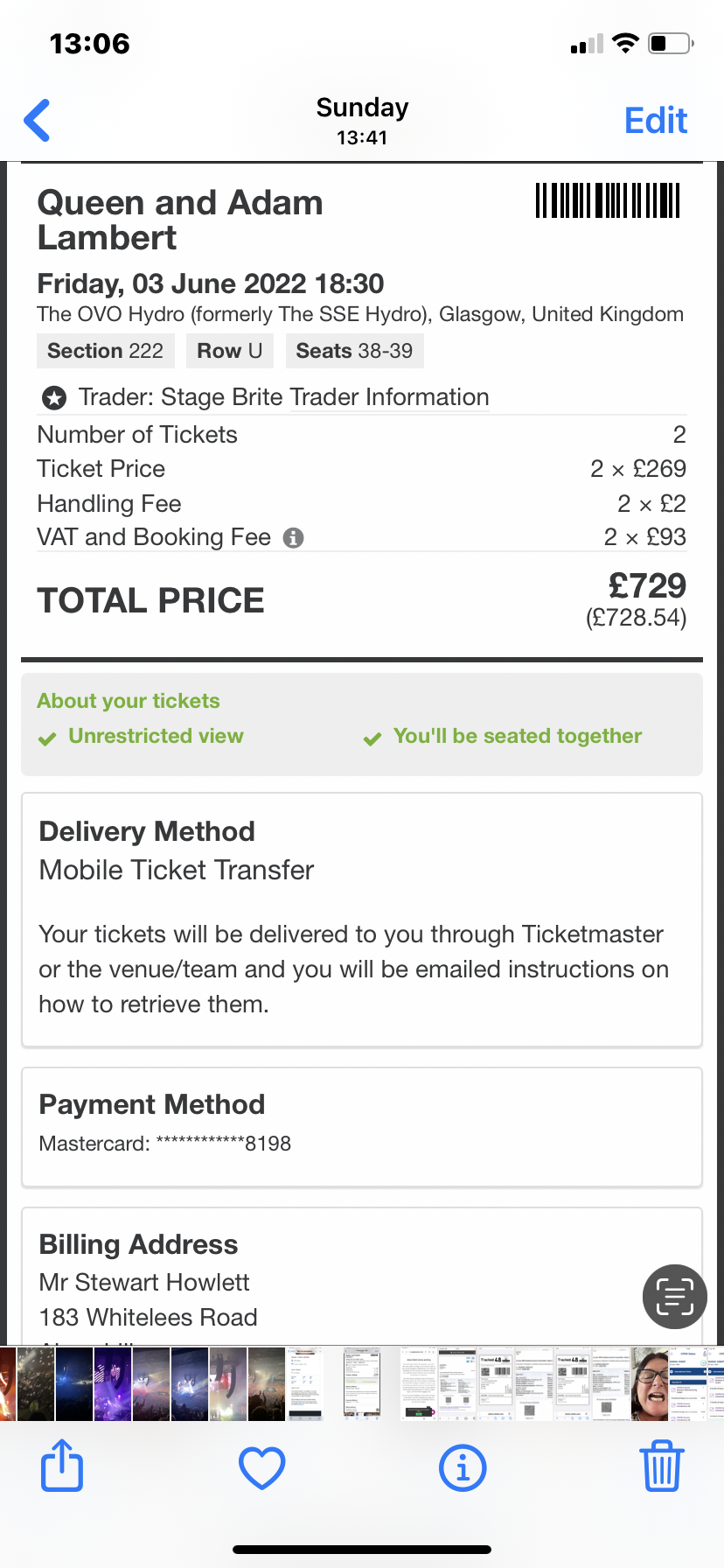Image resolution: width=724 pixels, height=1568 pixels.
Task: Tap the Sunday 13:41 title
Action: click(x=362, y=121)
